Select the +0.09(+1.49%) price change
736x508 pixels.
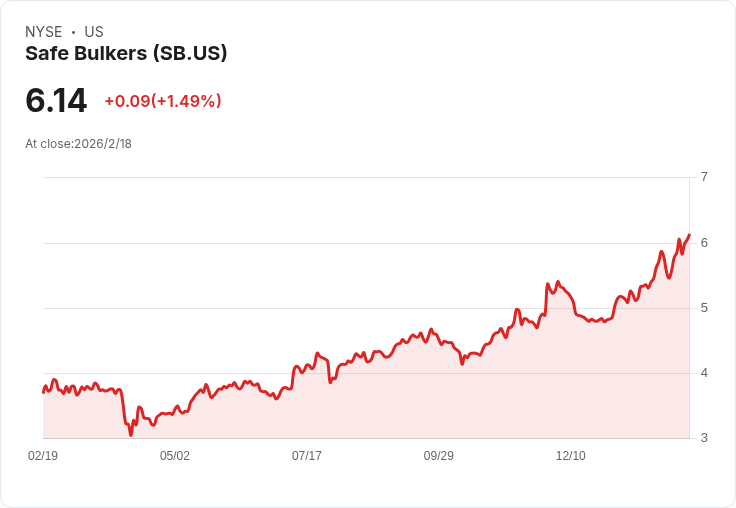(x=163, y=101)
